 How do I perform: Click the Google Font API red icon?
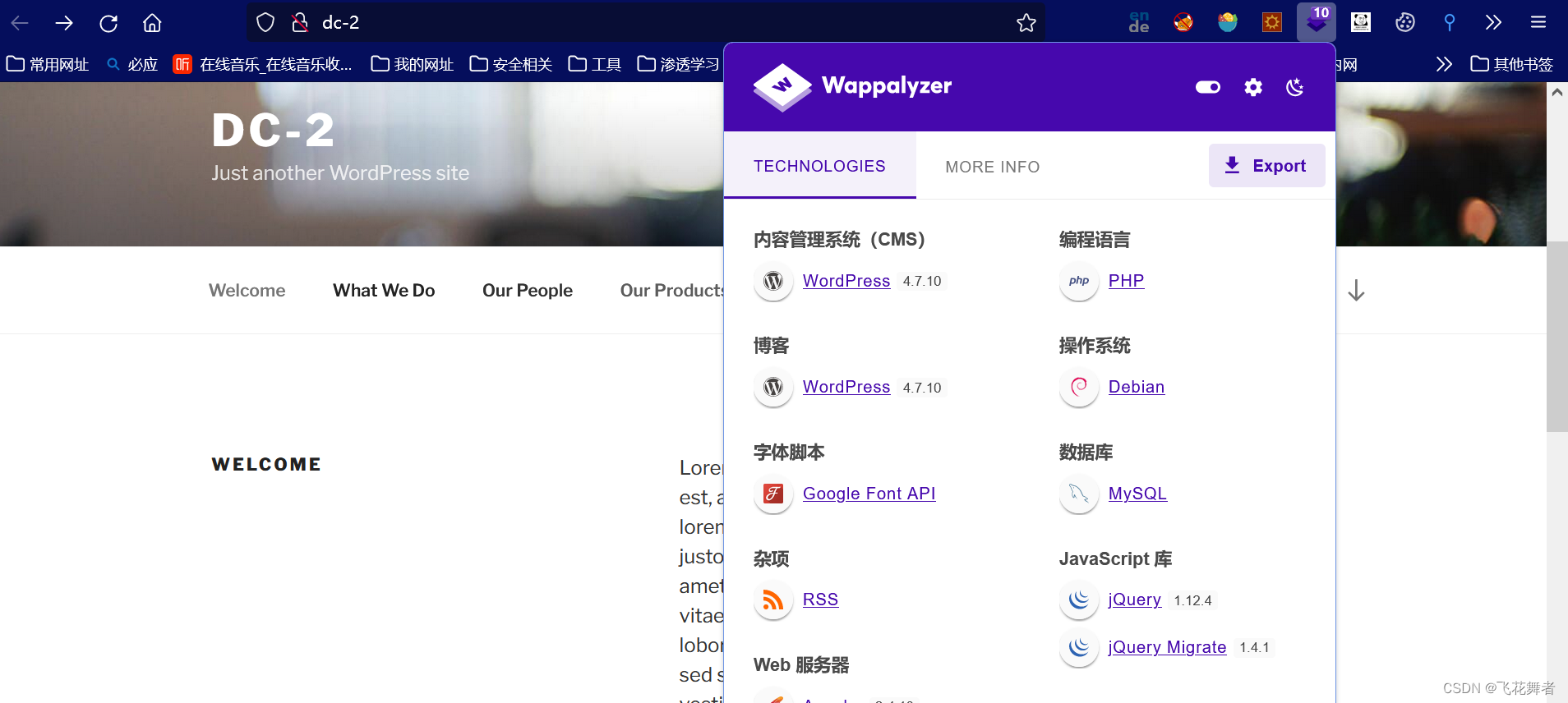click(773, 494)
